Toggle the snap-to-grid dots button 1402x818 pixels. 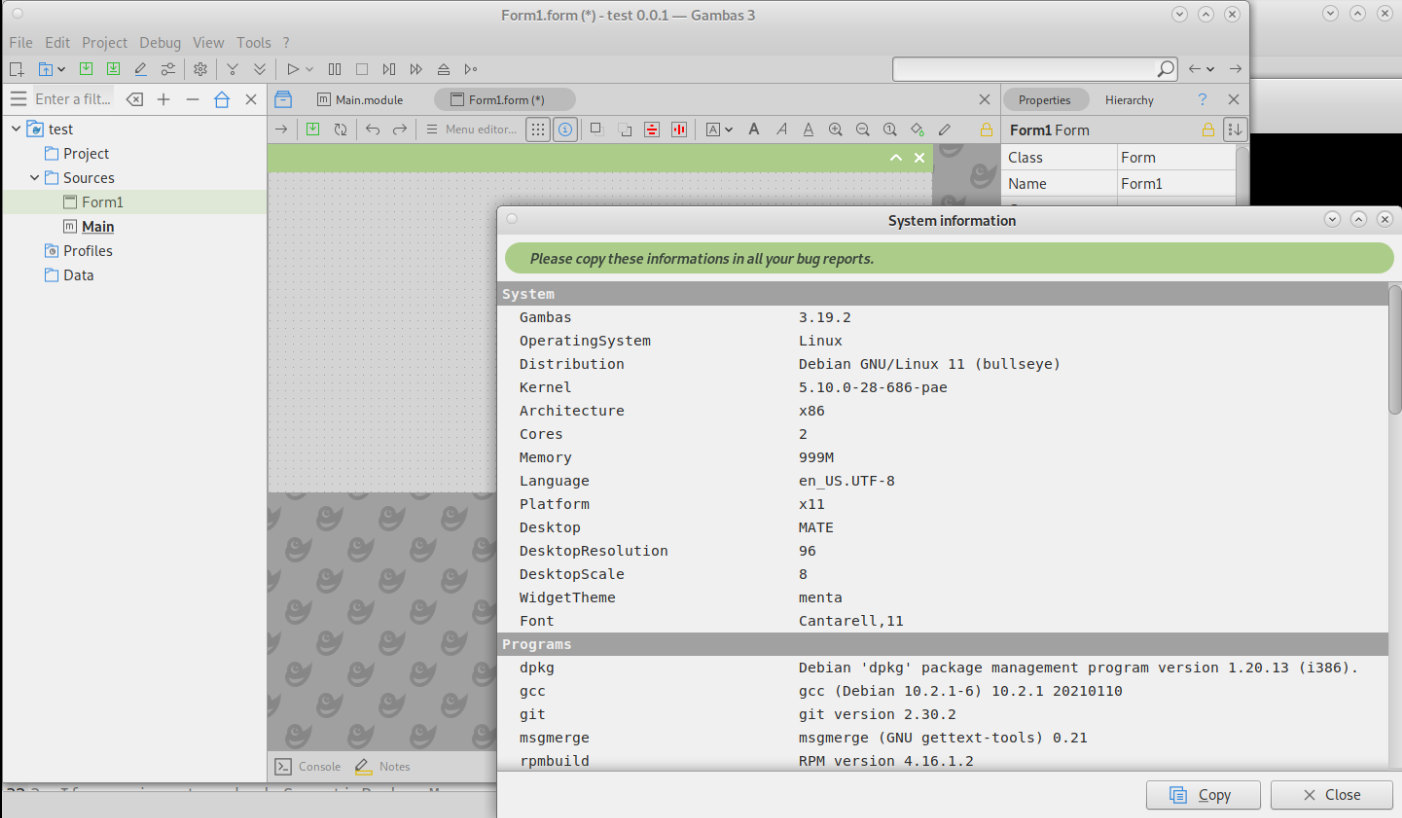click(538, 129)
